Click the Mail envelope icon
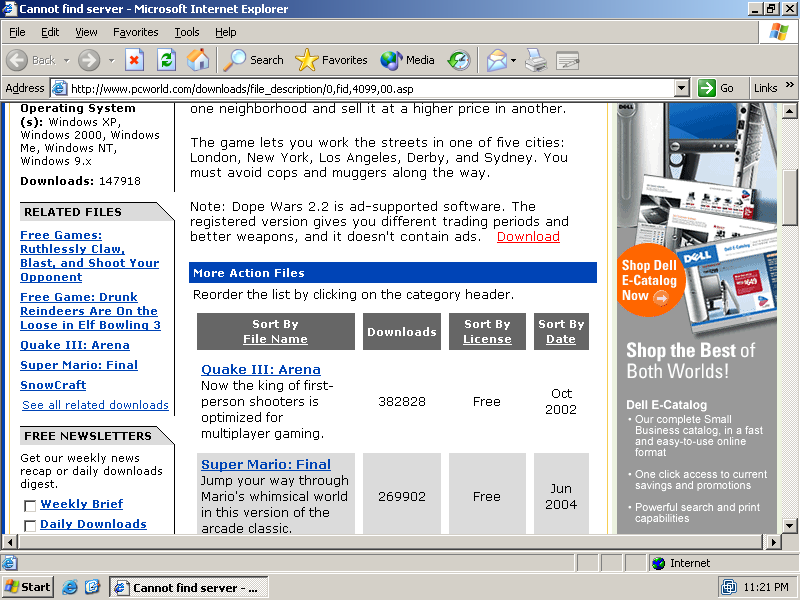This screenshot has width=800, height=600. [496, 60]
